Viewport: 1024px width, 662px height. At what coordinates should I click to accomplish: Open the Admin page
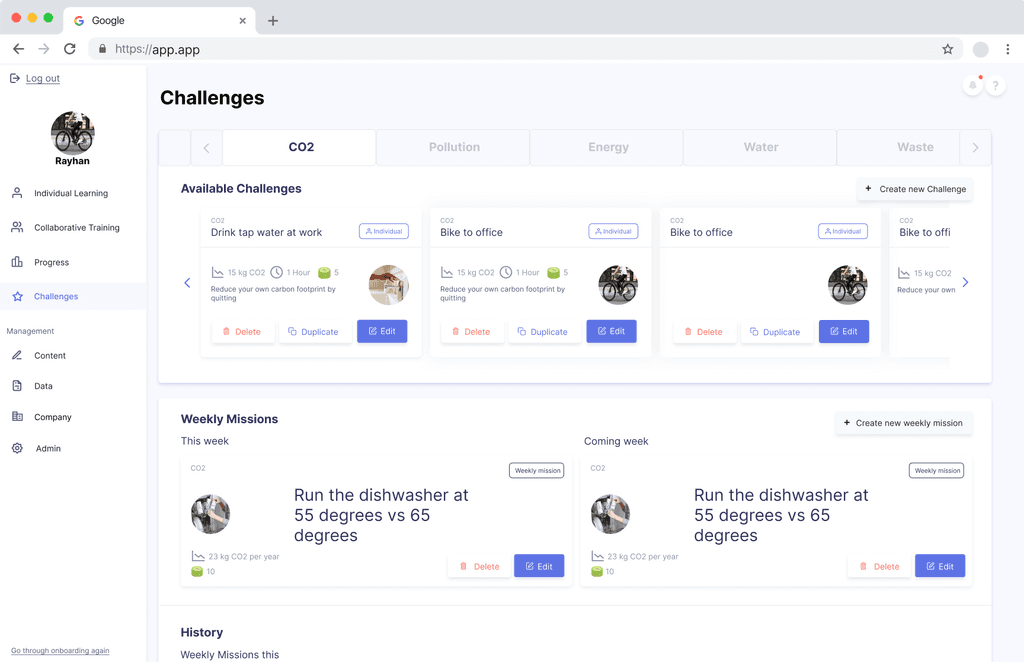tap(48, 449)
